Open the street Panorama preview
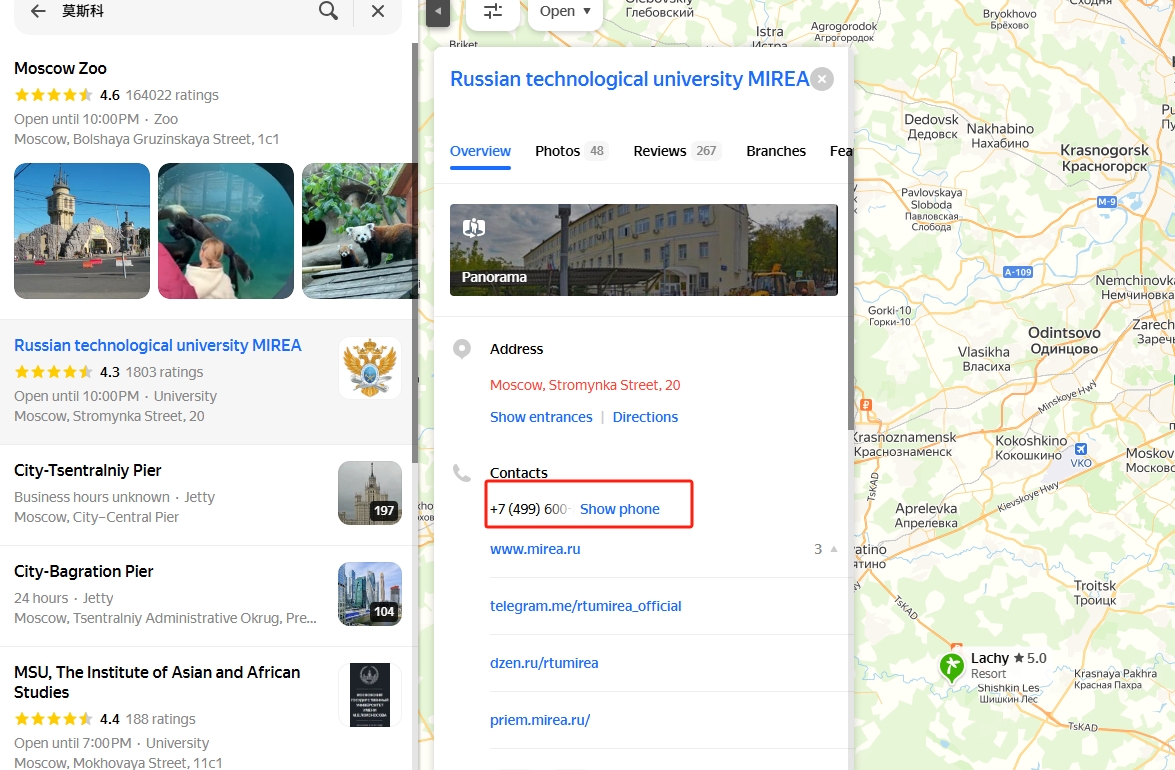This screenshot has height=770, width=1175. (644, 249)
